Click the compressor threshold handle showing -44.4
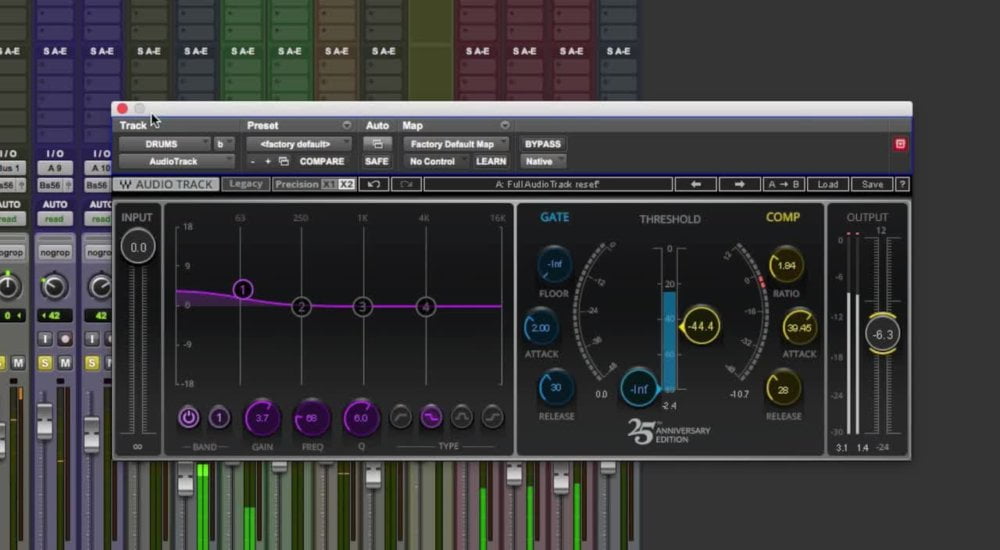The height and width of the screenshot is (550, 1000). click(700, 326)
